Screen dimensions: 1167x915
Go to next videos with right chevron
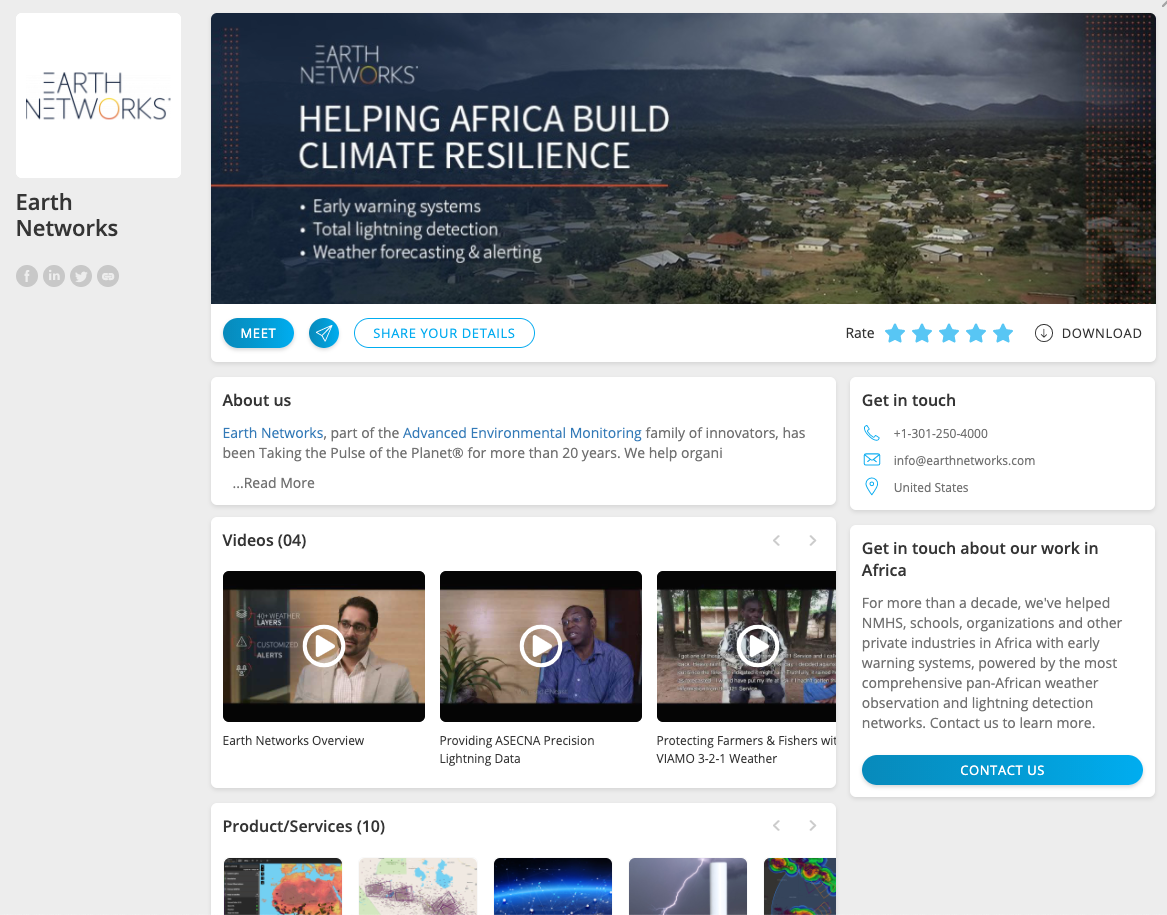coord(813,541)
